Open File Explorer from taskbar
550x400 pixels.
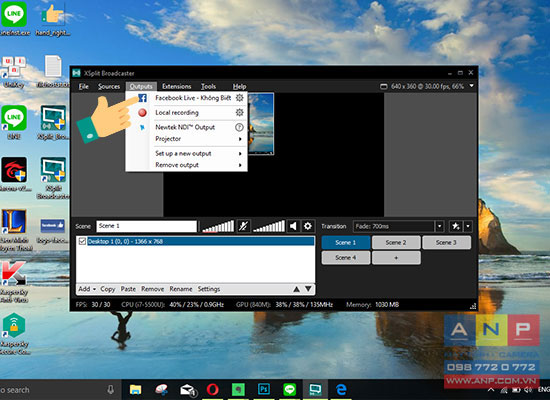135,389
